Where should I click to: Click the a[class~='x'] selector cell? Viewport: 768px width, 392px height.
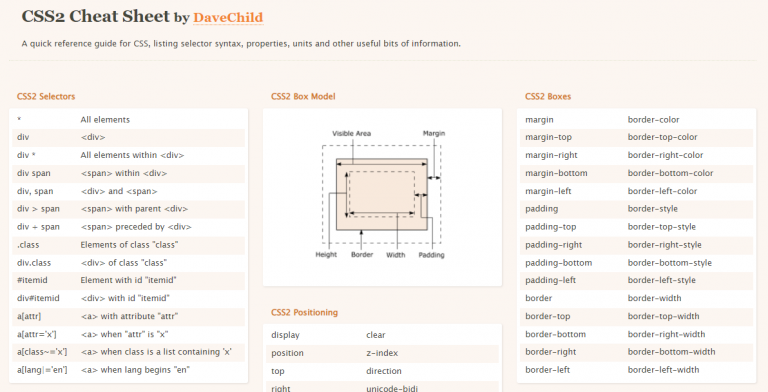click(x=42, y=352)
